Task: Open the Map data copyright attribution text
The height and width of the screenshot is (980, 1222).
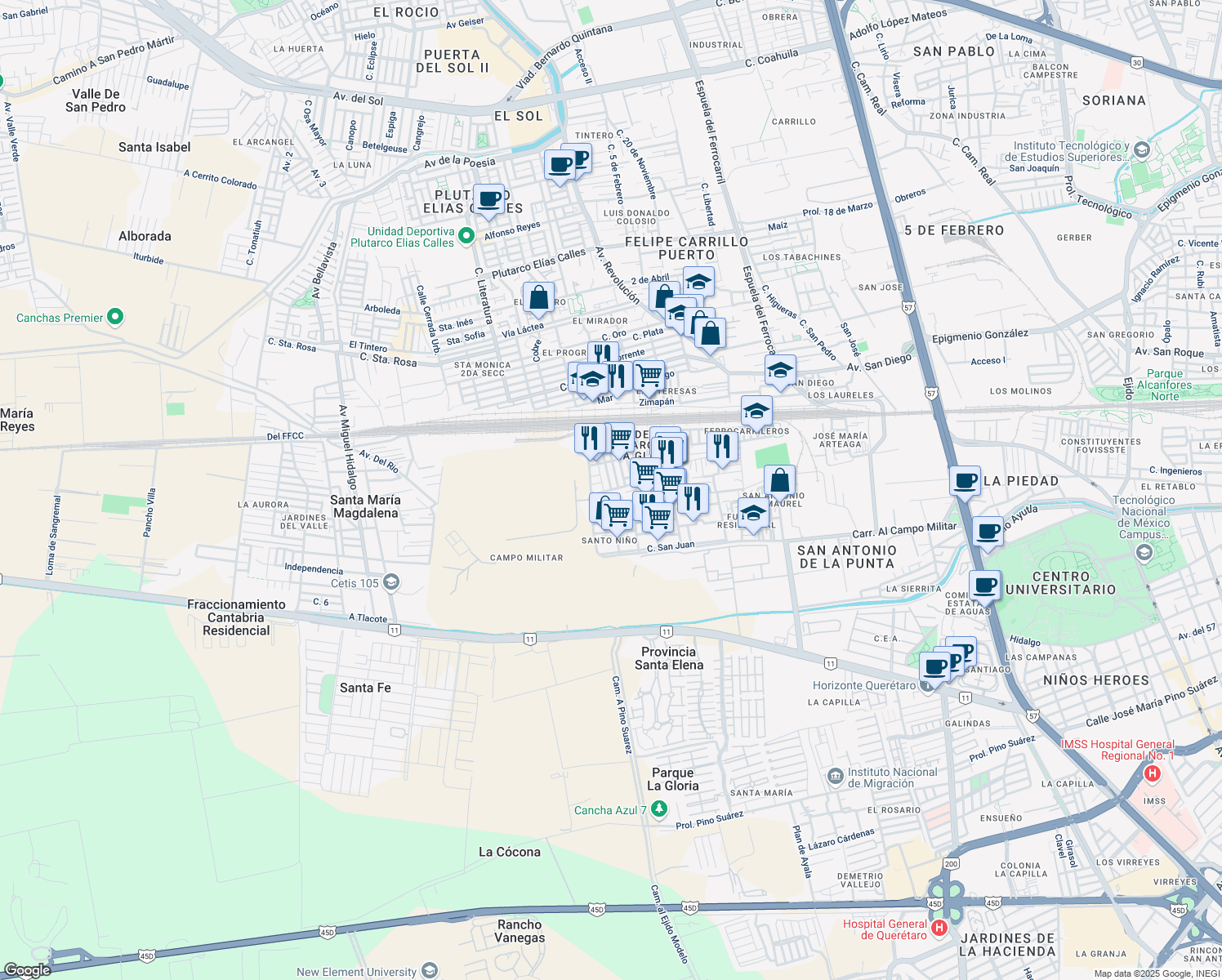Action: pos(1148,973)
